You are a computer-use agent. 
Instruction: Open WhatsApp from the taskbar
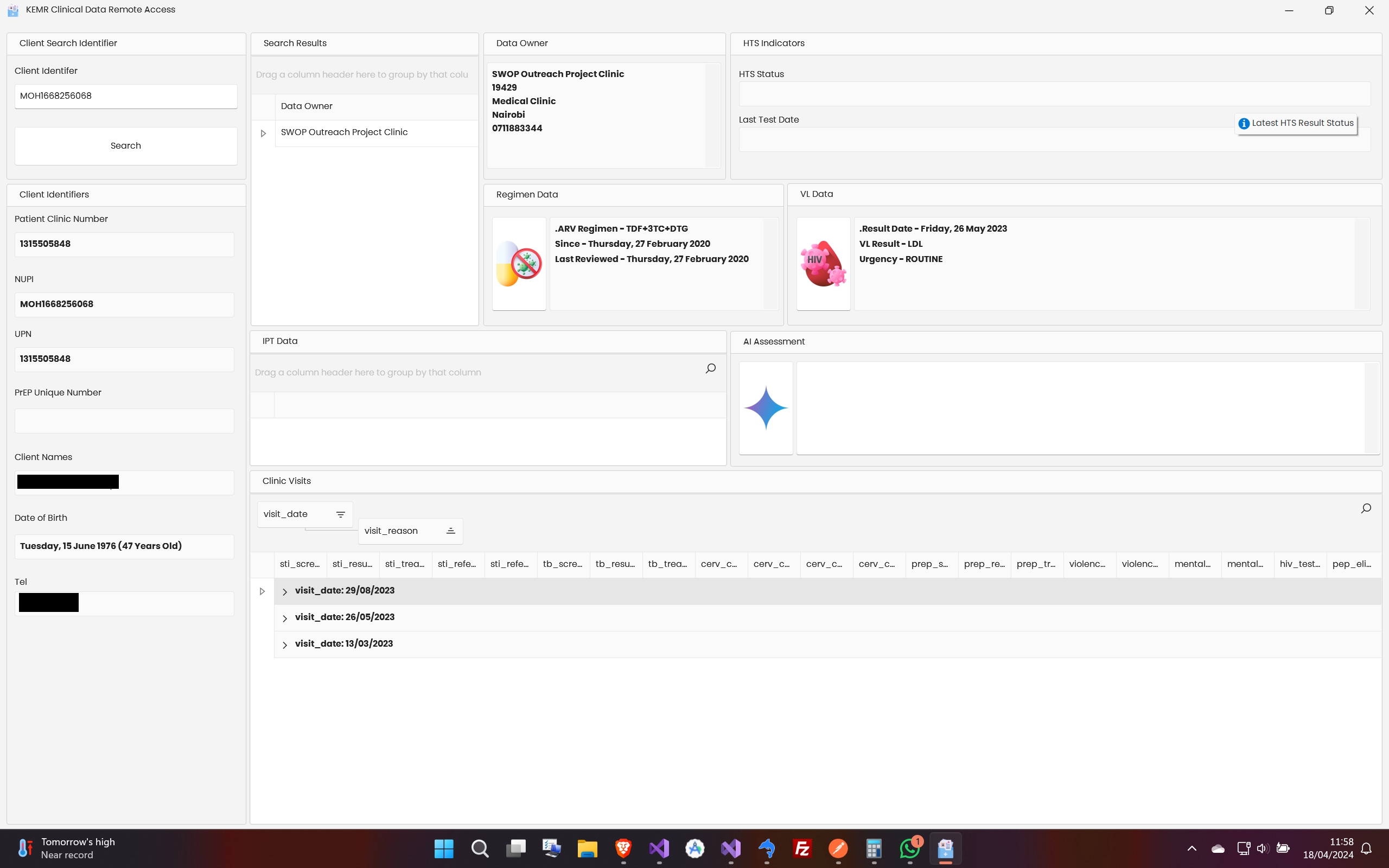pyautogui.click(x=909, y=848)
